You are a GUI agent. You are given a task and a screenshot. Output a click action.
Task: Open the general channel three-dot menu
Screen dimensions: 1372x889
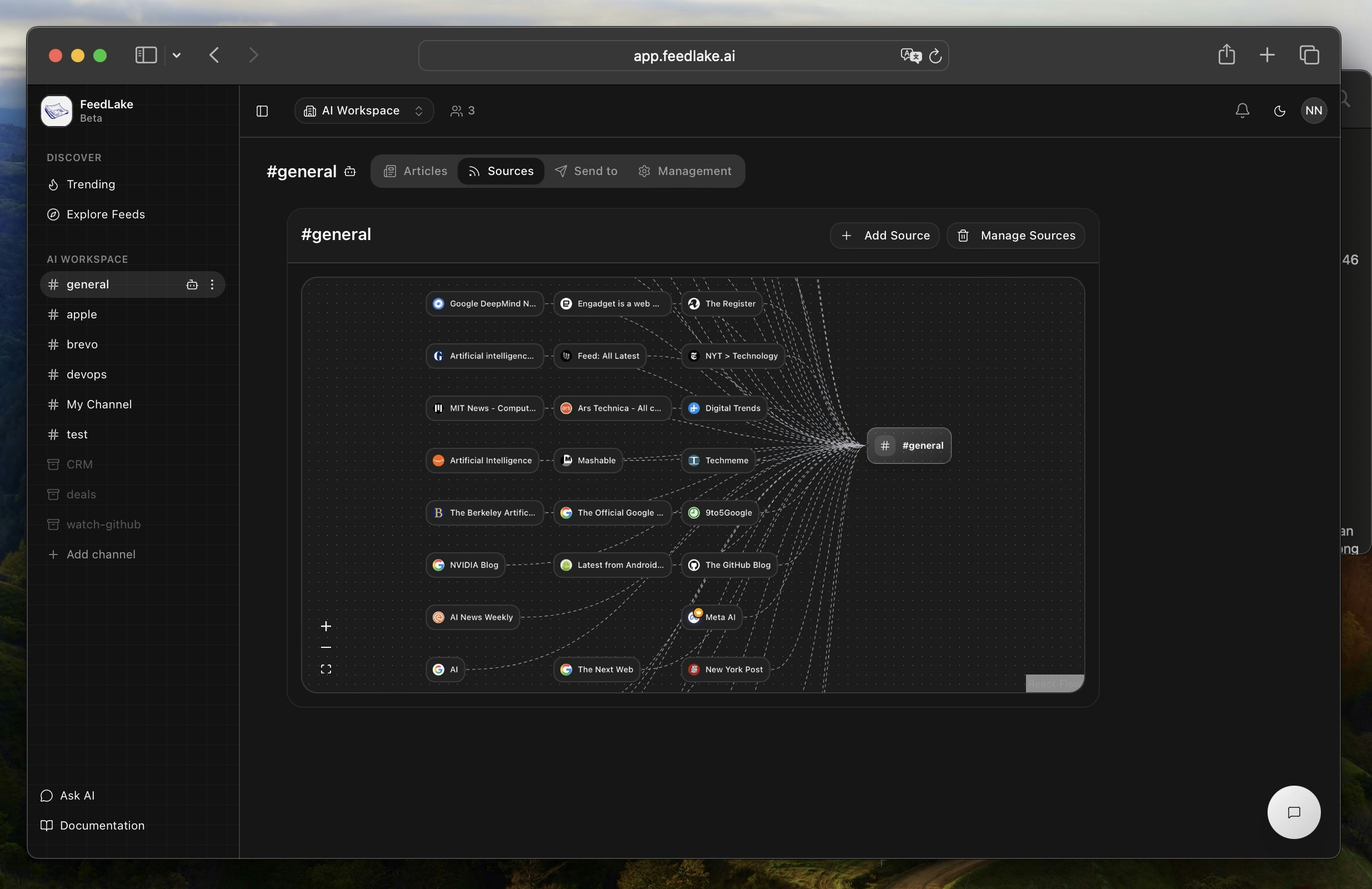pyautogui.click(x=212, y=284)
